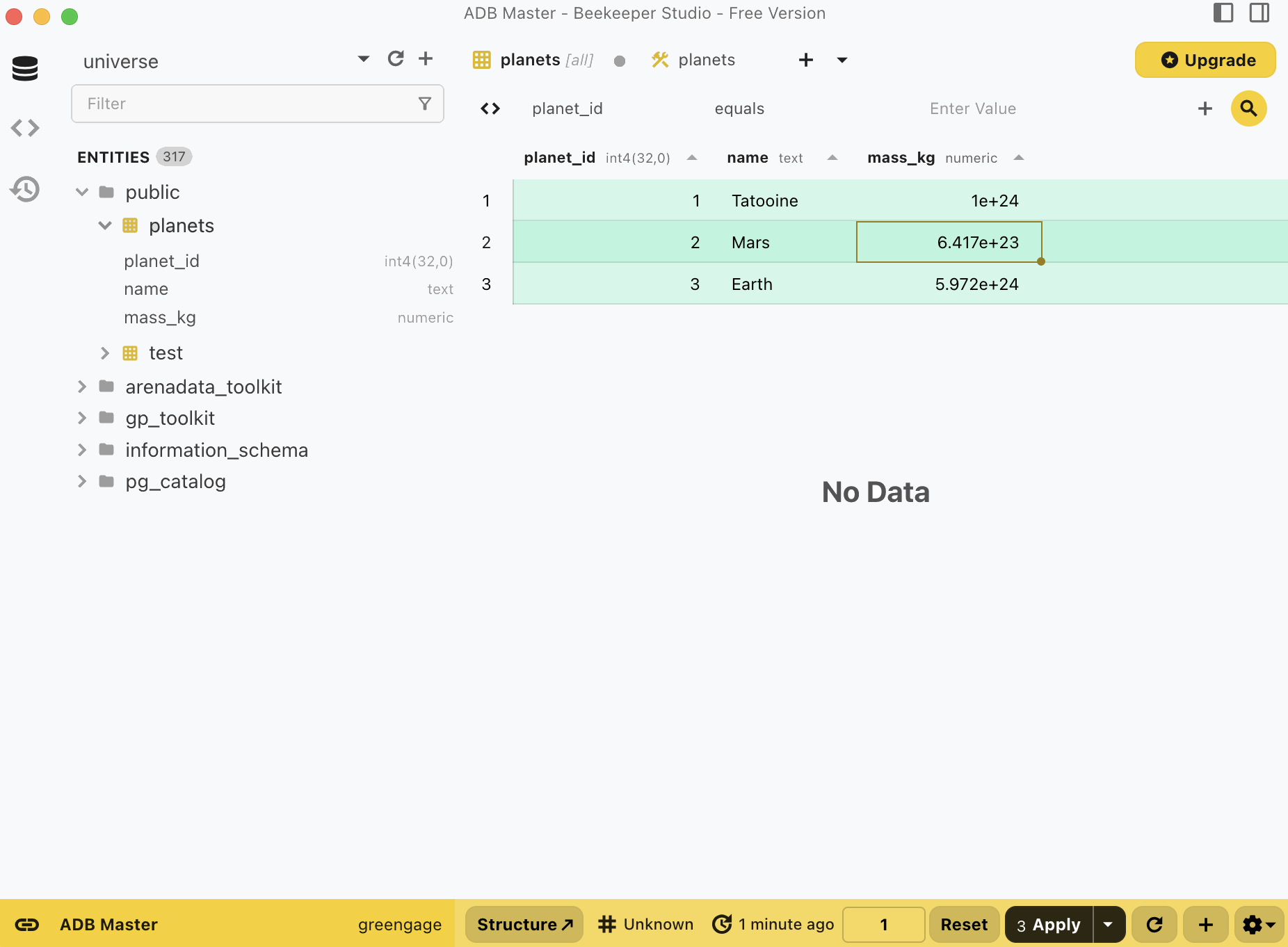Screen dimensions: 1288x947
Task: Open the query history clock icon
Action: click(25, 189)
